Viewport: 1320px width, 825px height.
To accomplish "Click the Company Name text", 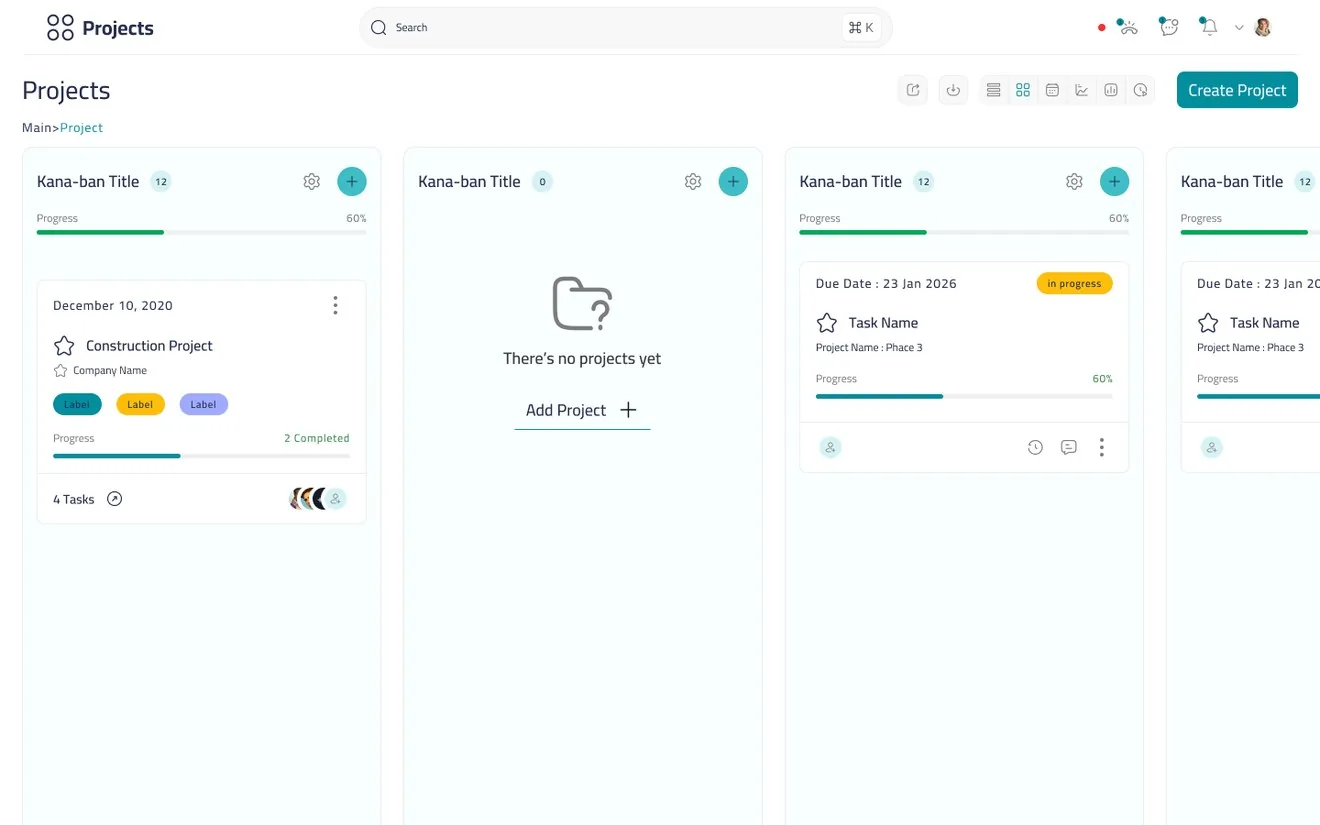I will pyautogui.click(x=110, y=371).
